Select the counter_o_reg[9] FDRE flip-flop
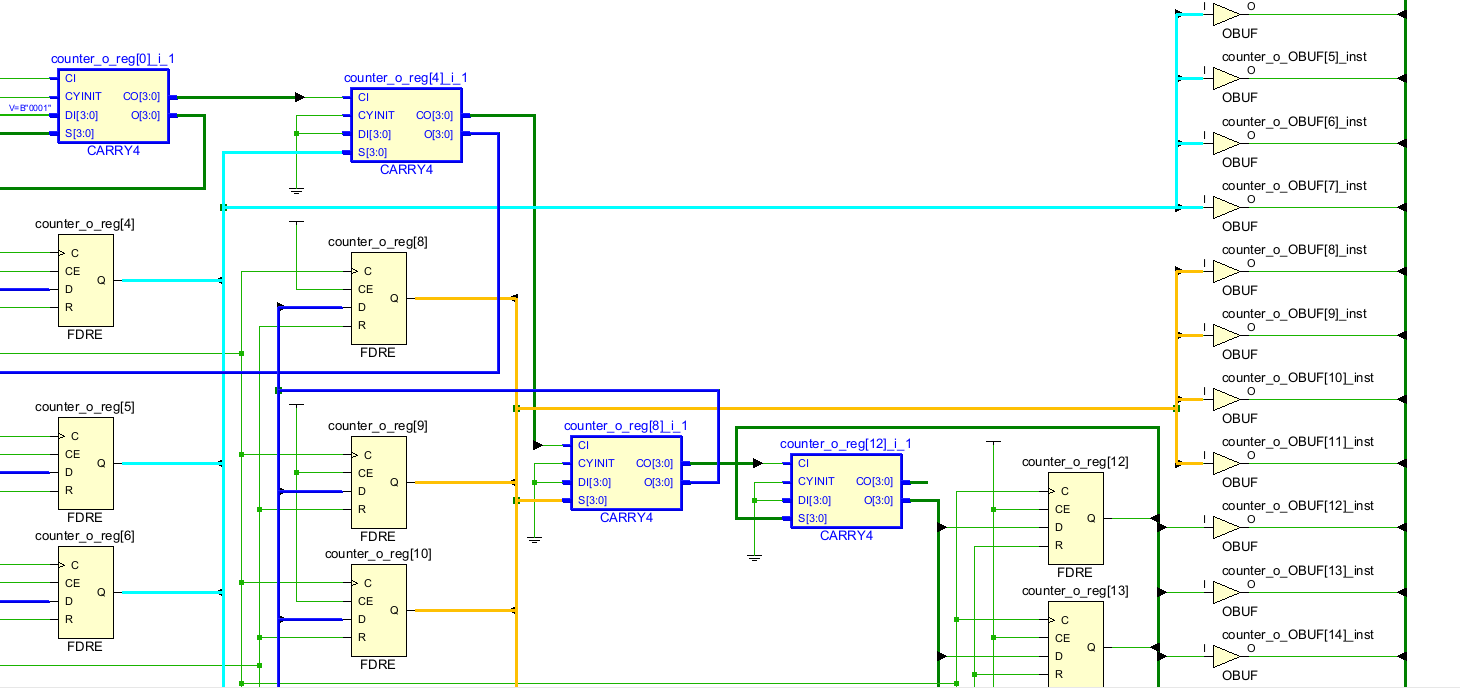1460x688 pixels. click(379, 482)
